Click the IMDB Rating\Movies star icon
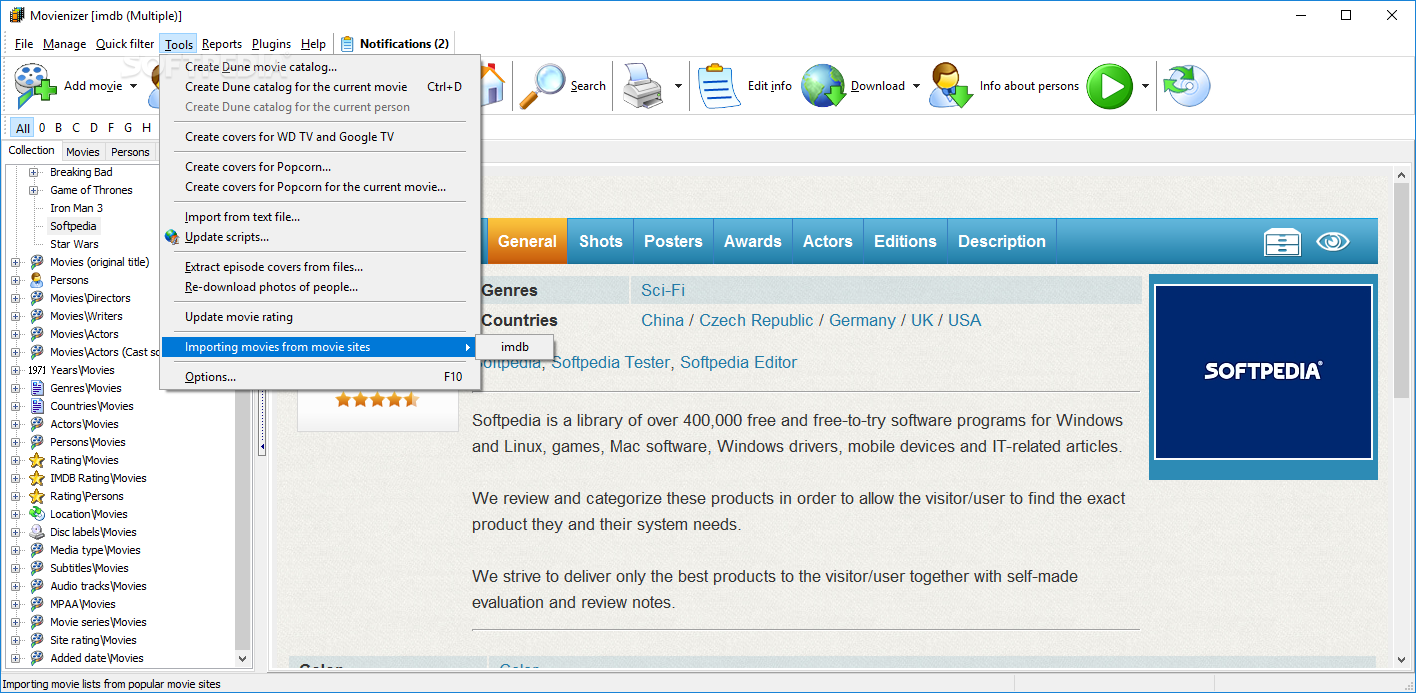 pos(37,478)
